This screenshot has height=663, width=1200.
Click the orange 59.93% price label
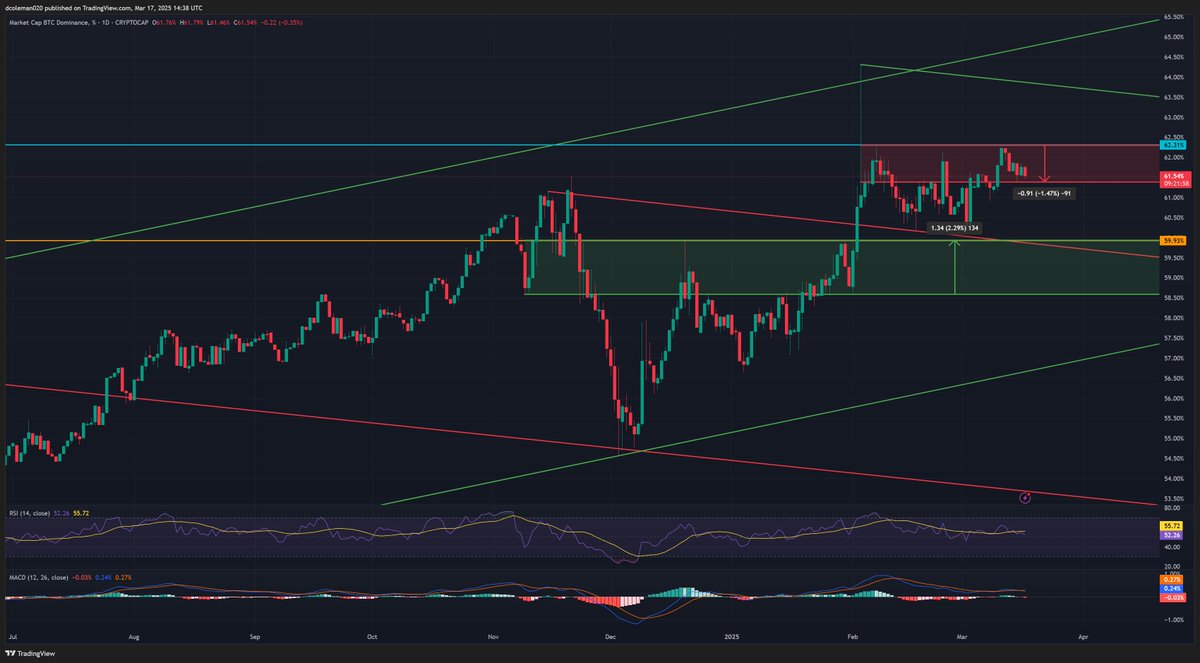1173,240
